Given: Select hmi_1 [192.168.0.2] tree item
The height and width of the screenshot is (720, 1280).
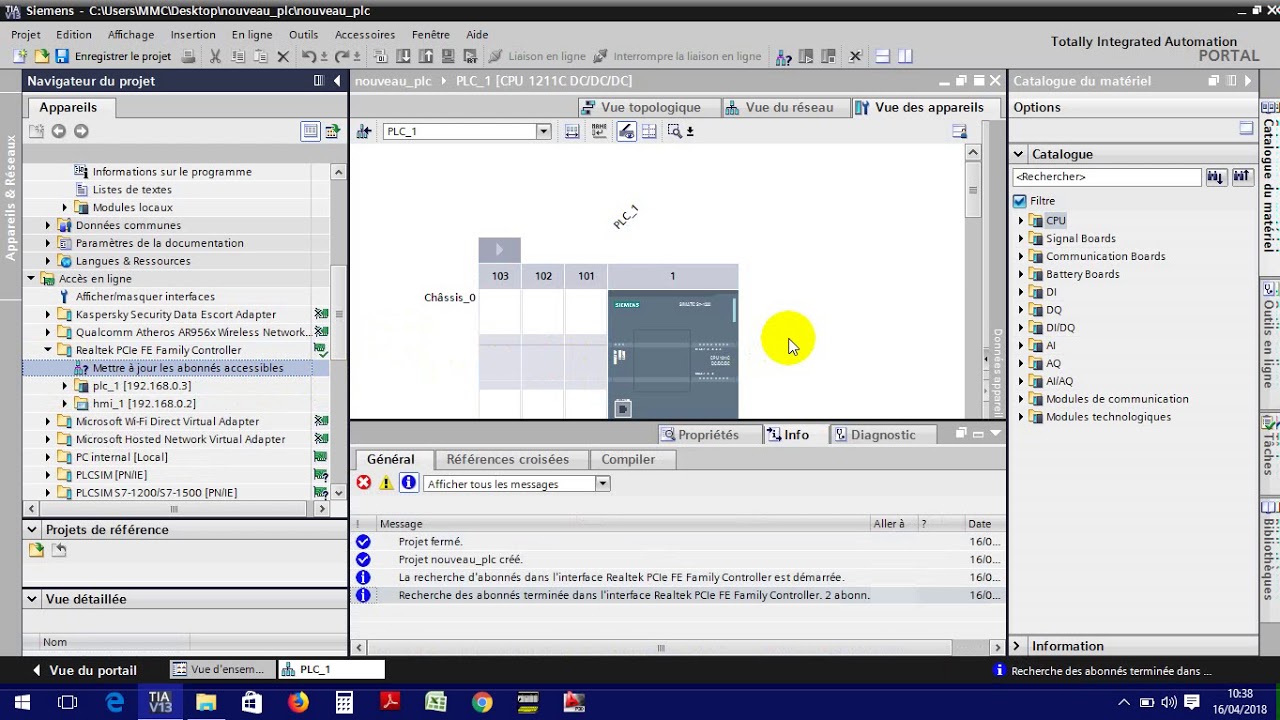Looking at the screenshot, I should (x=144, y=404).
